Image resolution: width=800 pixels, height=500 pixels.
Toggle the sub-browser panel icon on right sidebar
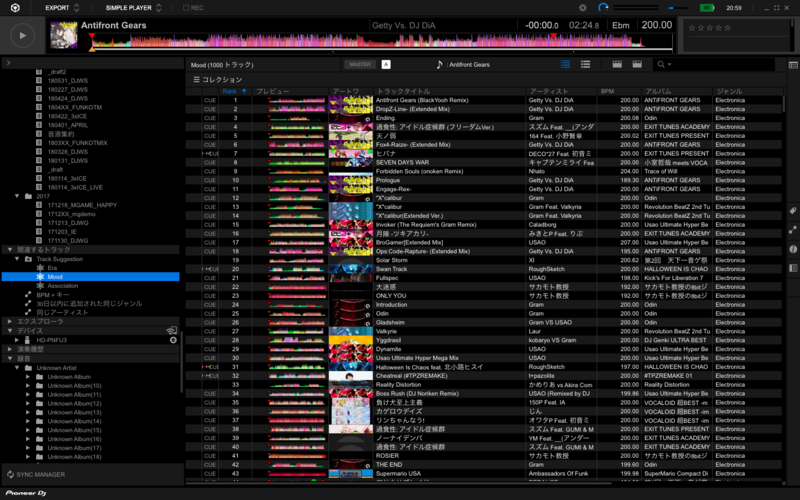(793, 268)
